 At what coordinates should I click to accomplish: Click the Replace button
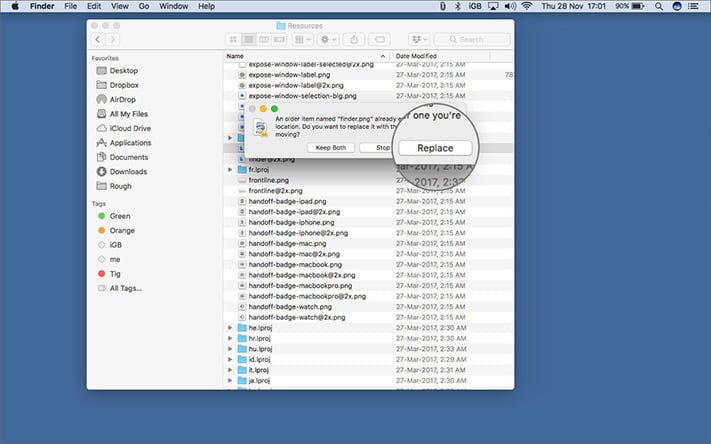[x=435, y=148]
